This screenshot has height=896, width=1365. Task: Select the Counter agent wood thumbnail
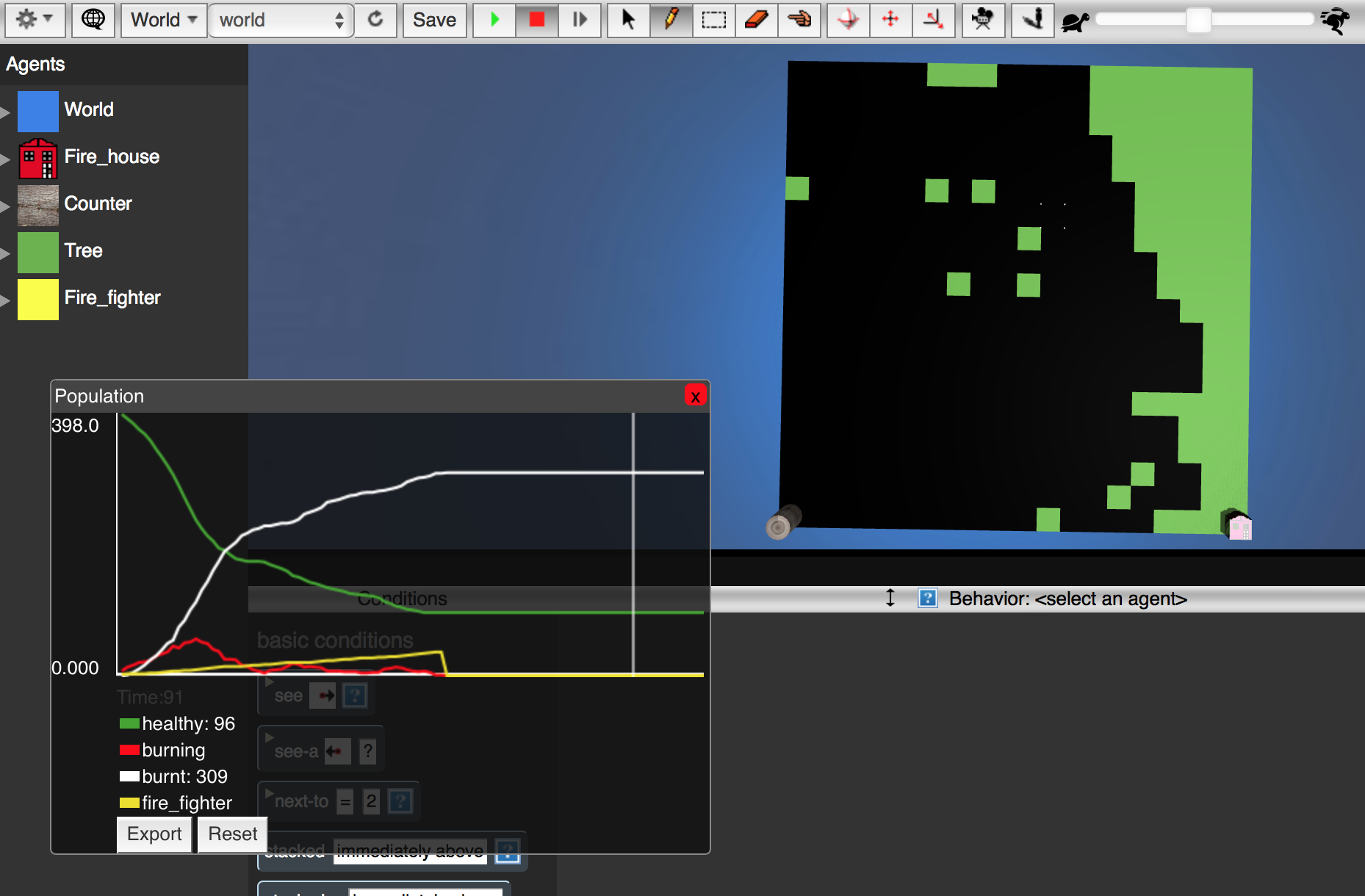point(38,206)
